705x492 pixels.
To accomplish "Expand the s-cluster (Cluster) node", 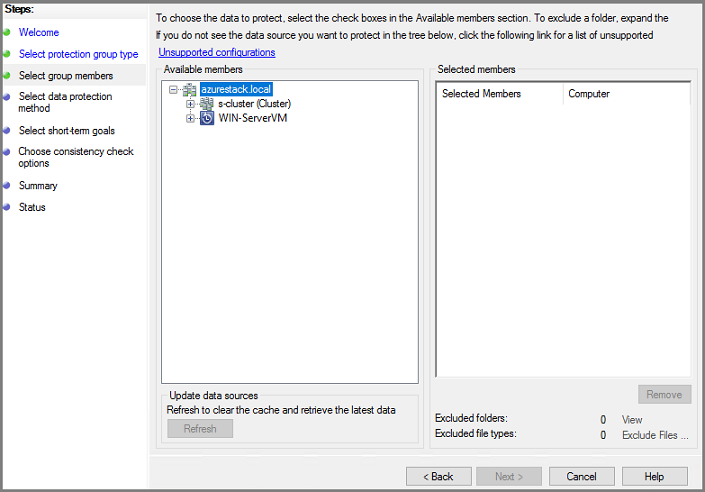I will (x=190, y=104).
